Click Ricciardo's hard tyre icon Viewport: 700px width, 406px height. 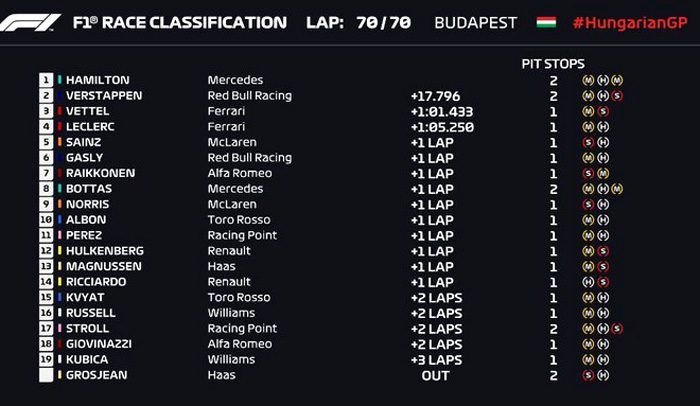pyautogui.click(x=588, y=282)
